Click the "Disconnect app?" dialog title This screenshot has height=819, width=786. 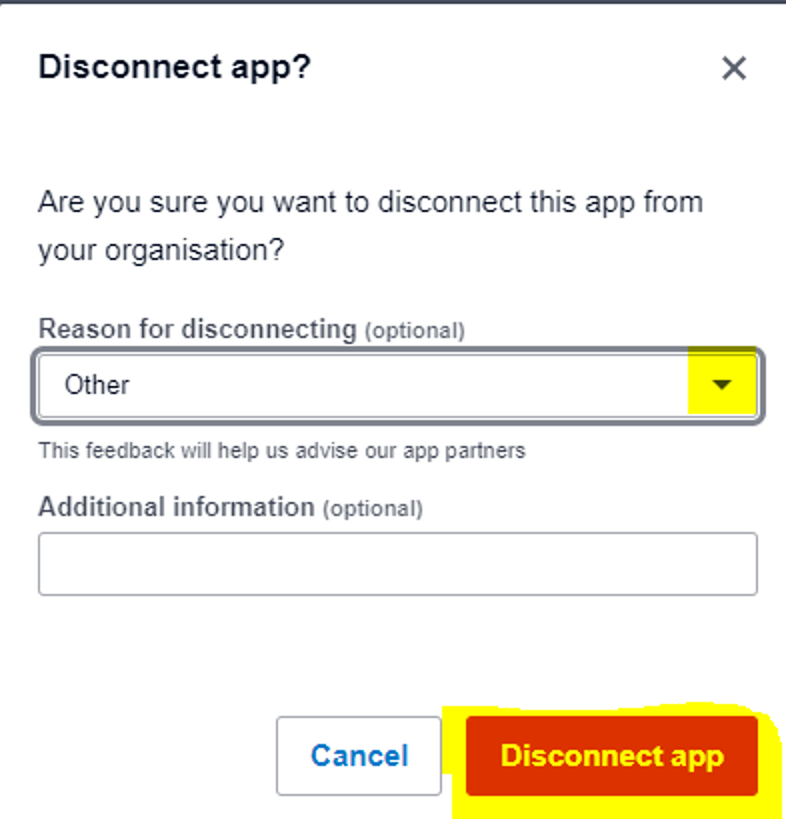pos(174,68)
